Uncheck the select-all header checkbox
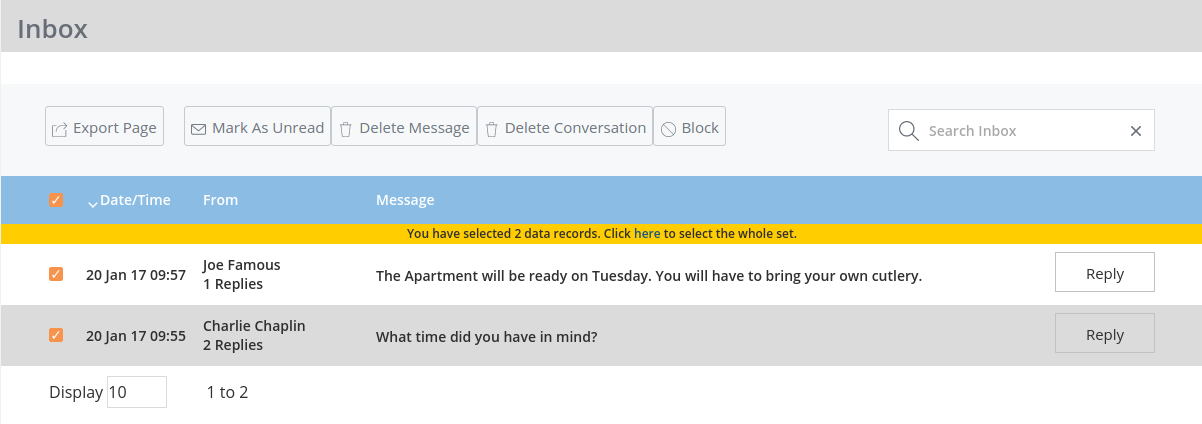 tap(56, 200)
